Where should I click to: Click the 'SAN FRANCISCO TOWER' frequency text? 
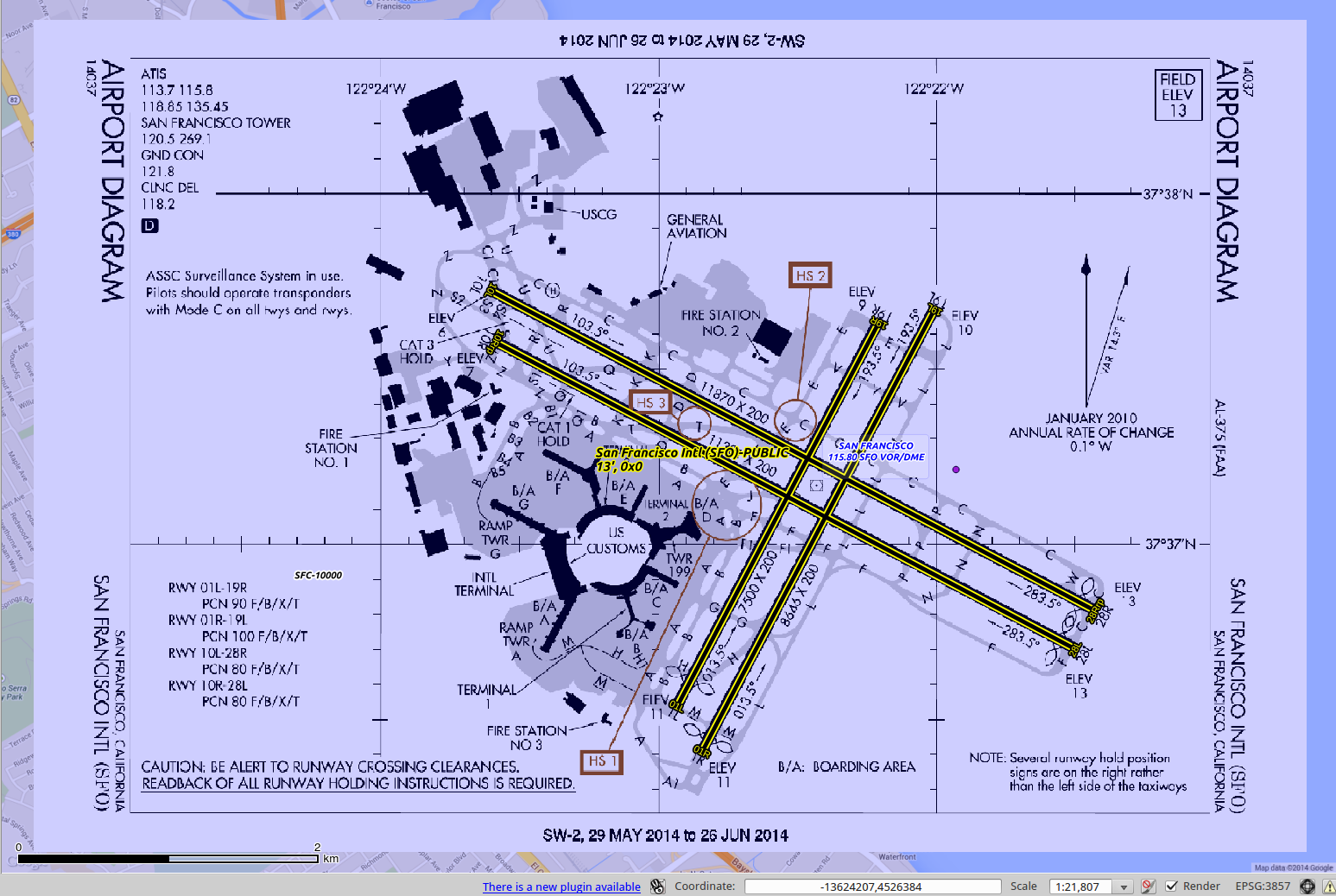point(216,123)
